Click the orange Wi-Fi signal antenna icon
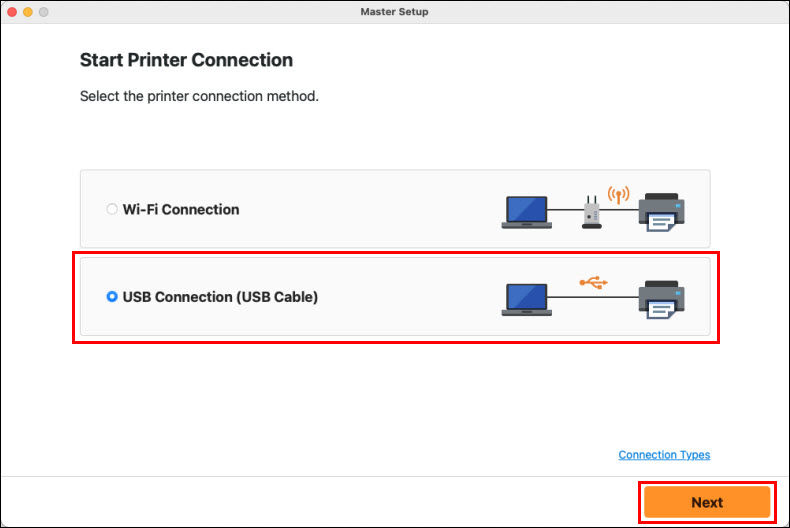Viewport: 790px width, 528px height. point(618,194)
